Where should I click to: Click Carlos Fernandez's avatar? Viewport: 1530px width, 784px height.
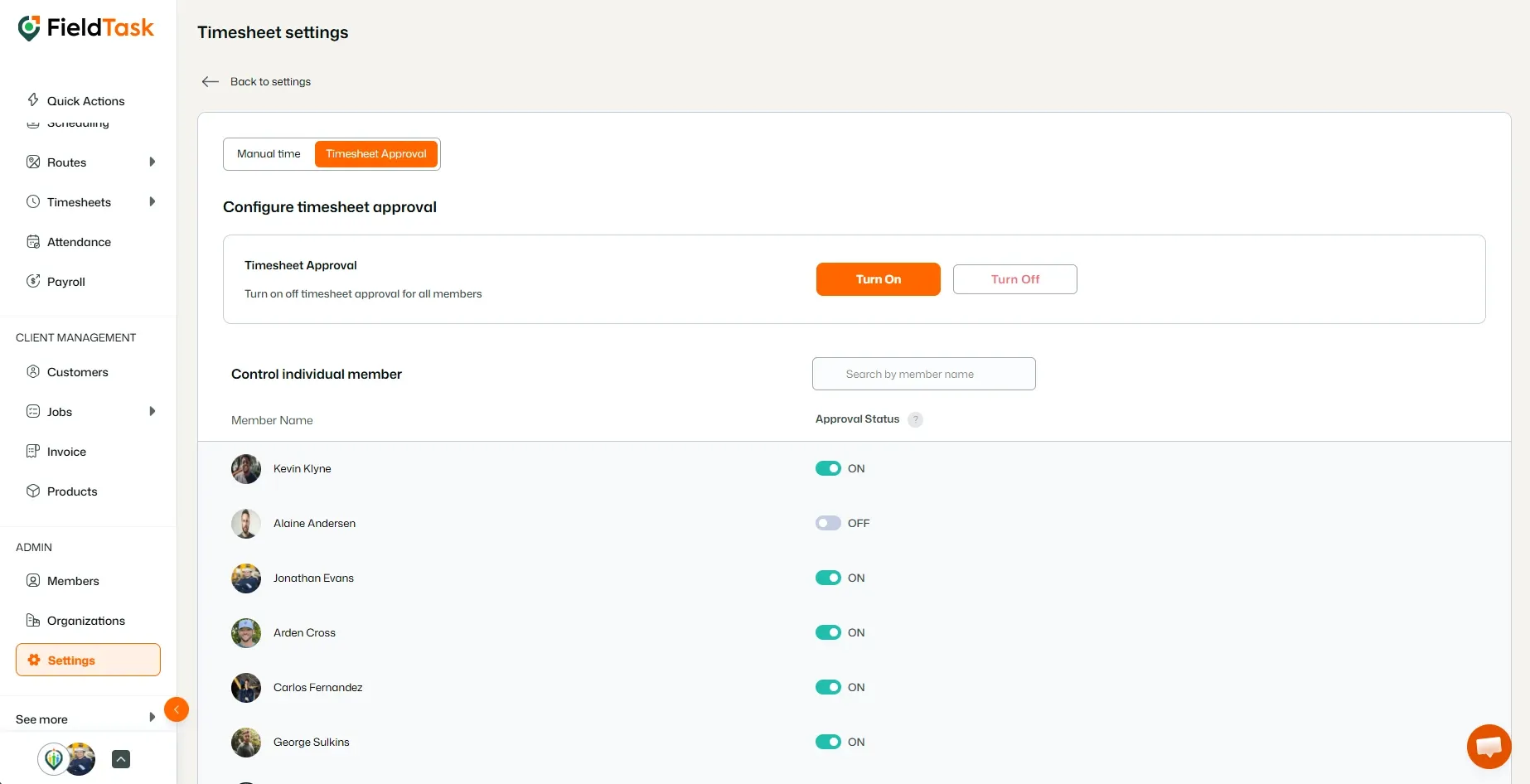[x=246, y=688]
